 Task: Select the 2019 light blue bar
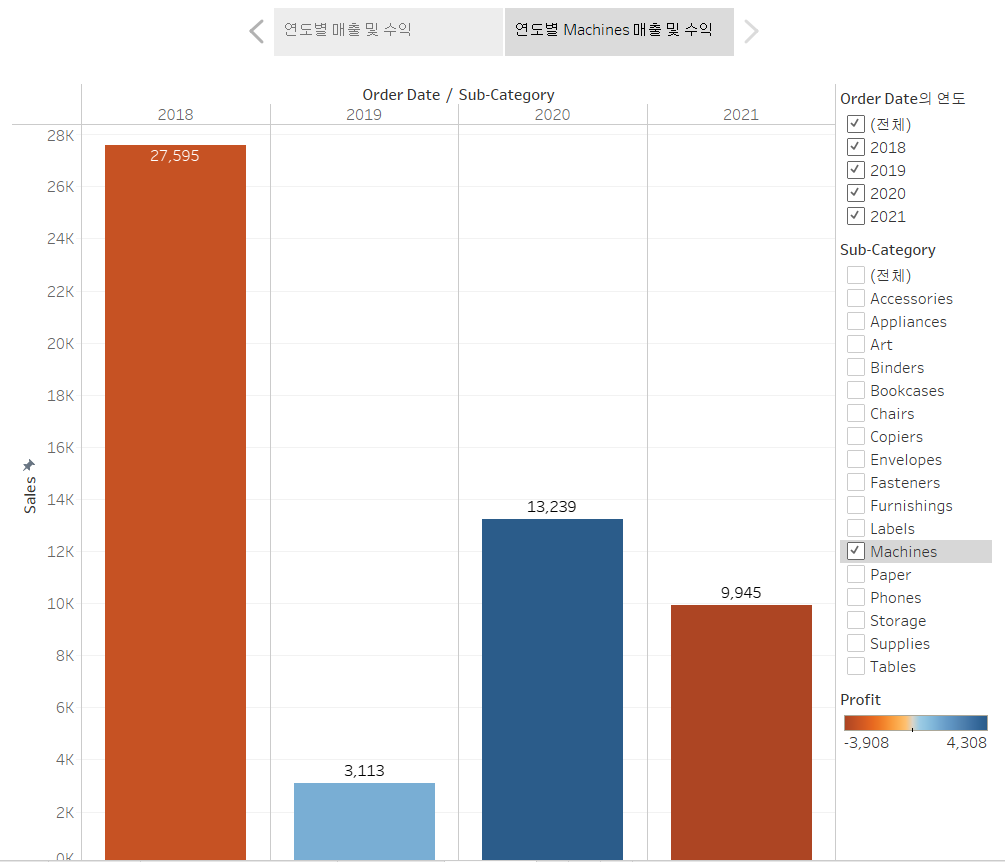[364, 821]
